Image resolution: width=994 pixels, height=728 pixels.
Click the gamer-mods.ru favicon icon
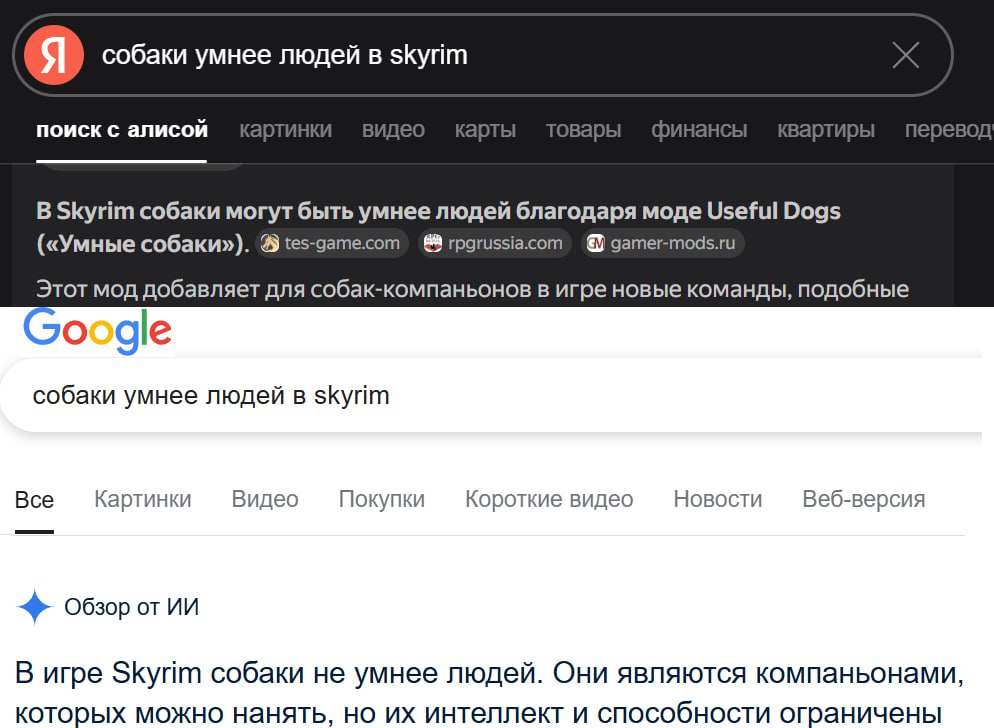pos(596,243)
